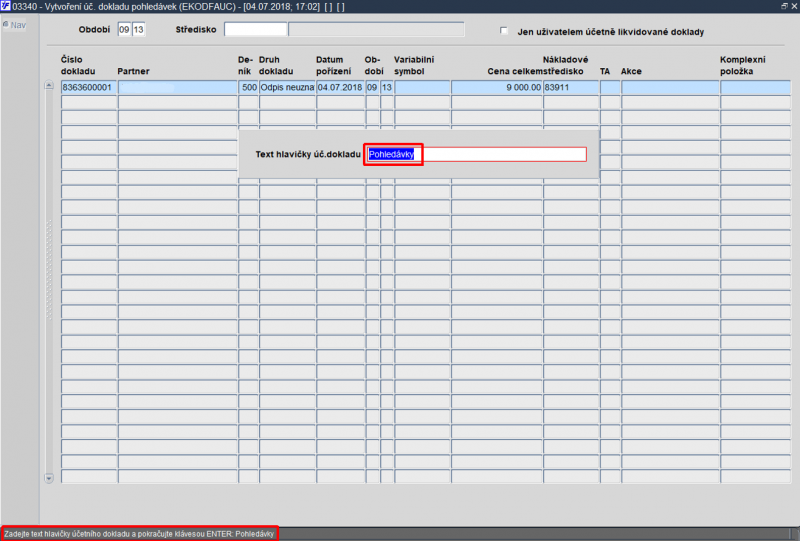Click the status bar message about ENTER
Screen dimensions: 800x541
(x=139, y=534)
